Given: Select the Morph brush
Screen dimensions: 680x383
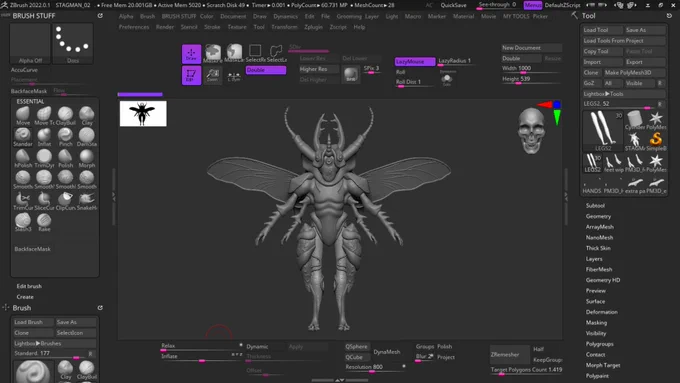Looking at the screenshot, I should (87, 158).
